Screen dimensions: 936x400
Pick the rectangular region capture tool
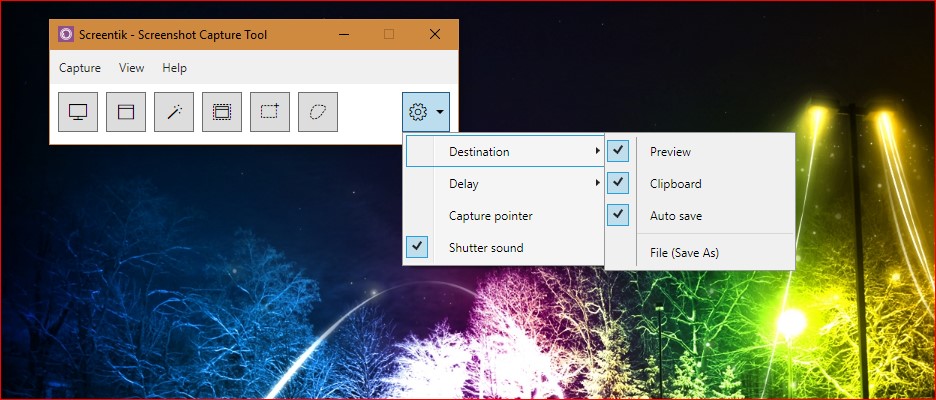(270, 112)
